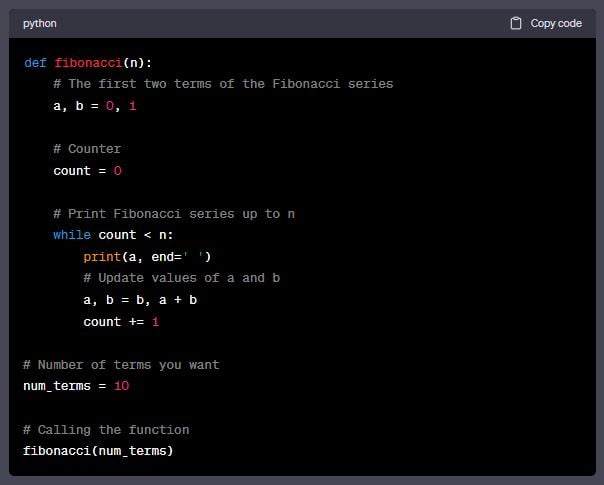
Task: Click the "print(a, end=' ')" statement
Action: [147, 257]
